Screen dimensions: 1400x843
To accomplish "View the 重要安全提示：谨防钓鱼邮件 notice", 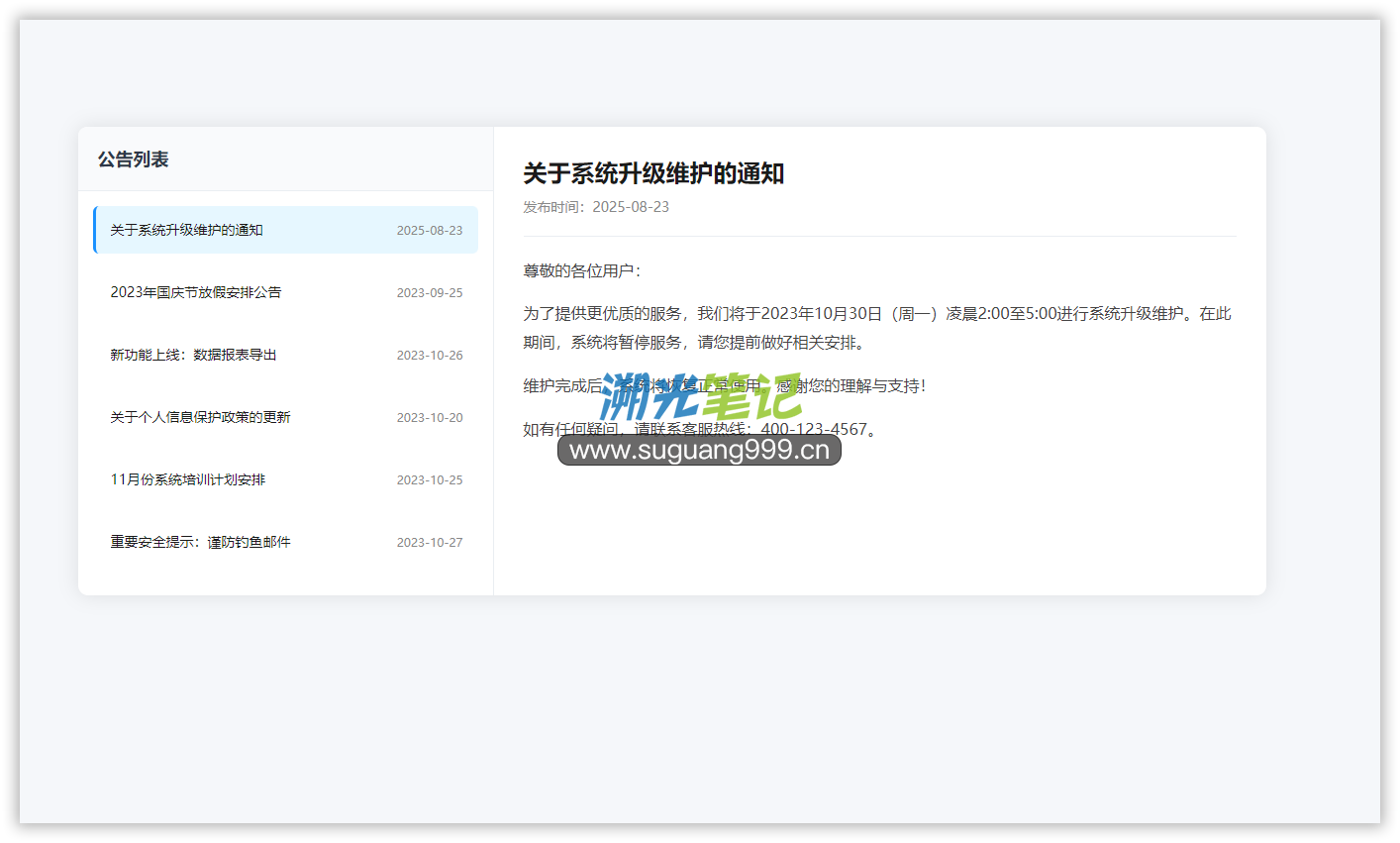I will tap(200, 542).
